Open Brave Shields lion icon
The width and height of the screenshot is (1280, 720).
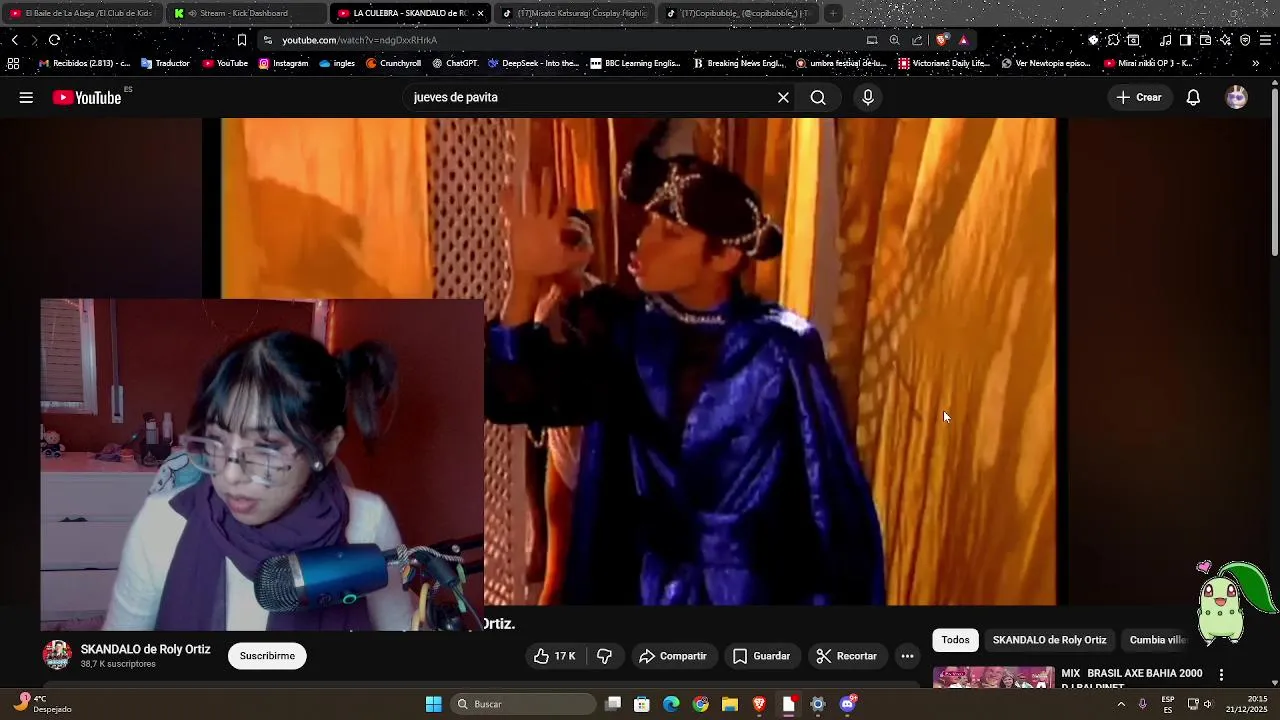pos(941,40)
